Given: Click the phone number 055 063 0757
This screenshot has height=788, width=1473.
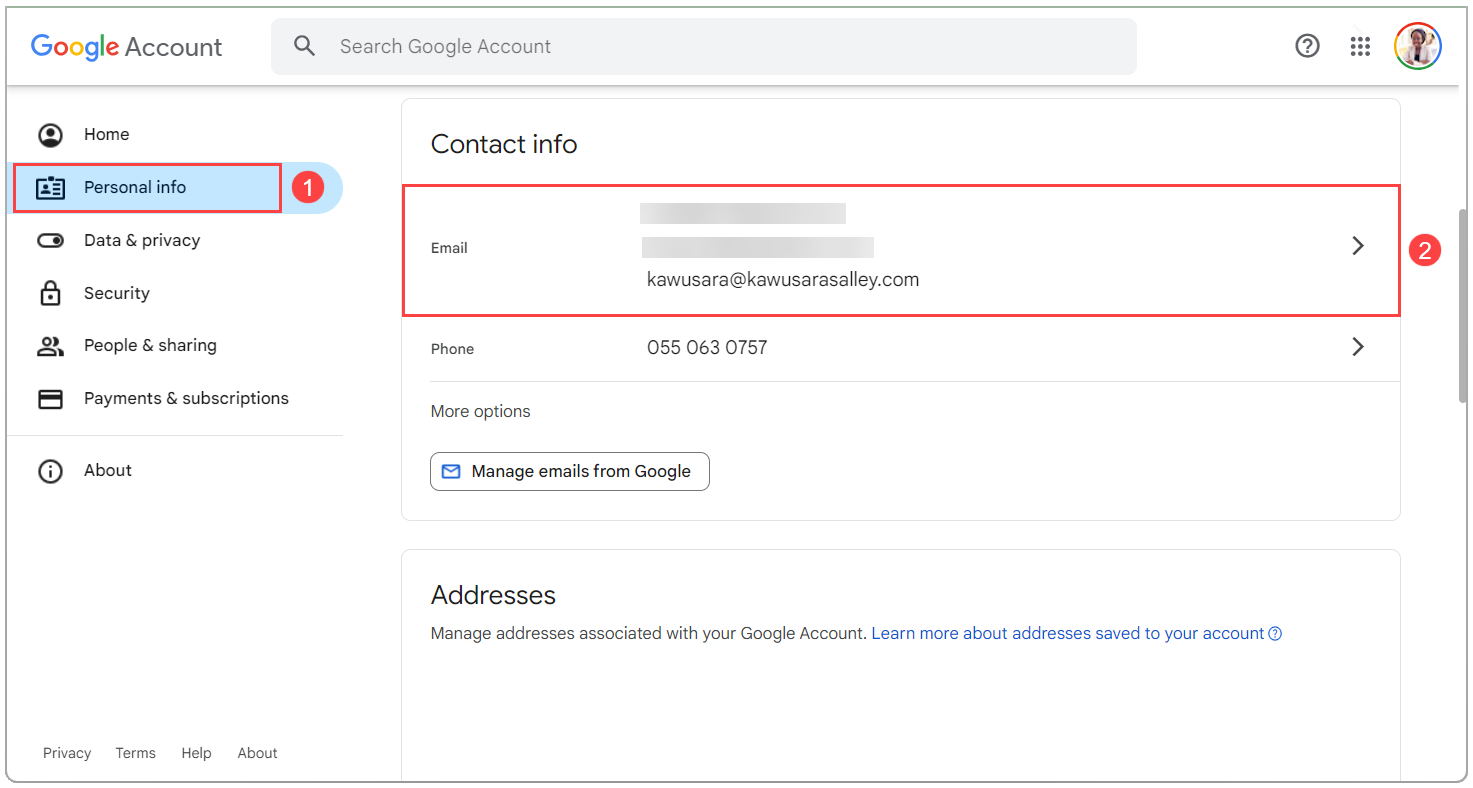Looking at the screenshot, I should point(707,348).
